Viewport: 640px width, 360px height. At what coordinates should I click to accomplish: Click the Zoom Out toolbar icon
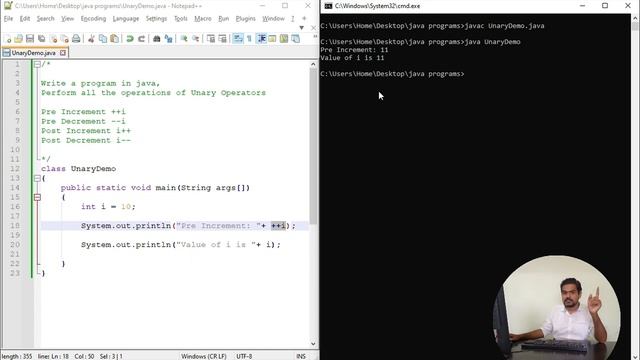[x=196, y=39]
